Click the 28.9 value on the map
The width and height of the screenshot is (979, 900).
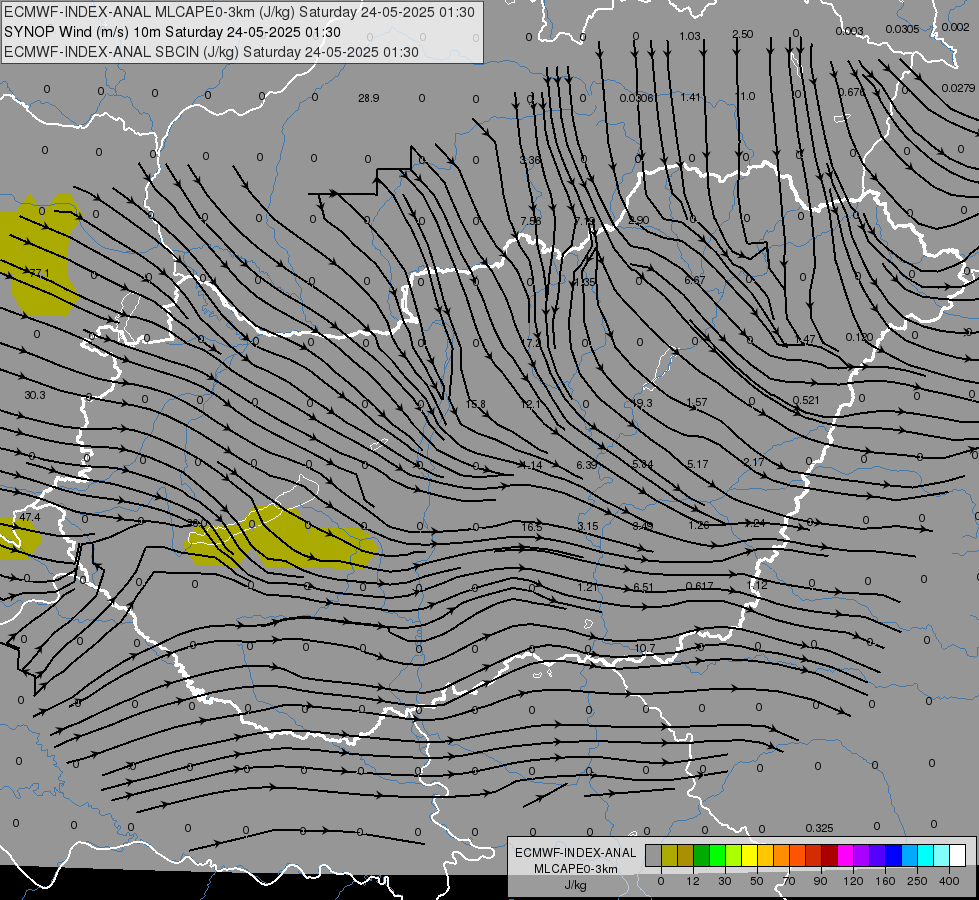tap(368, 98)
